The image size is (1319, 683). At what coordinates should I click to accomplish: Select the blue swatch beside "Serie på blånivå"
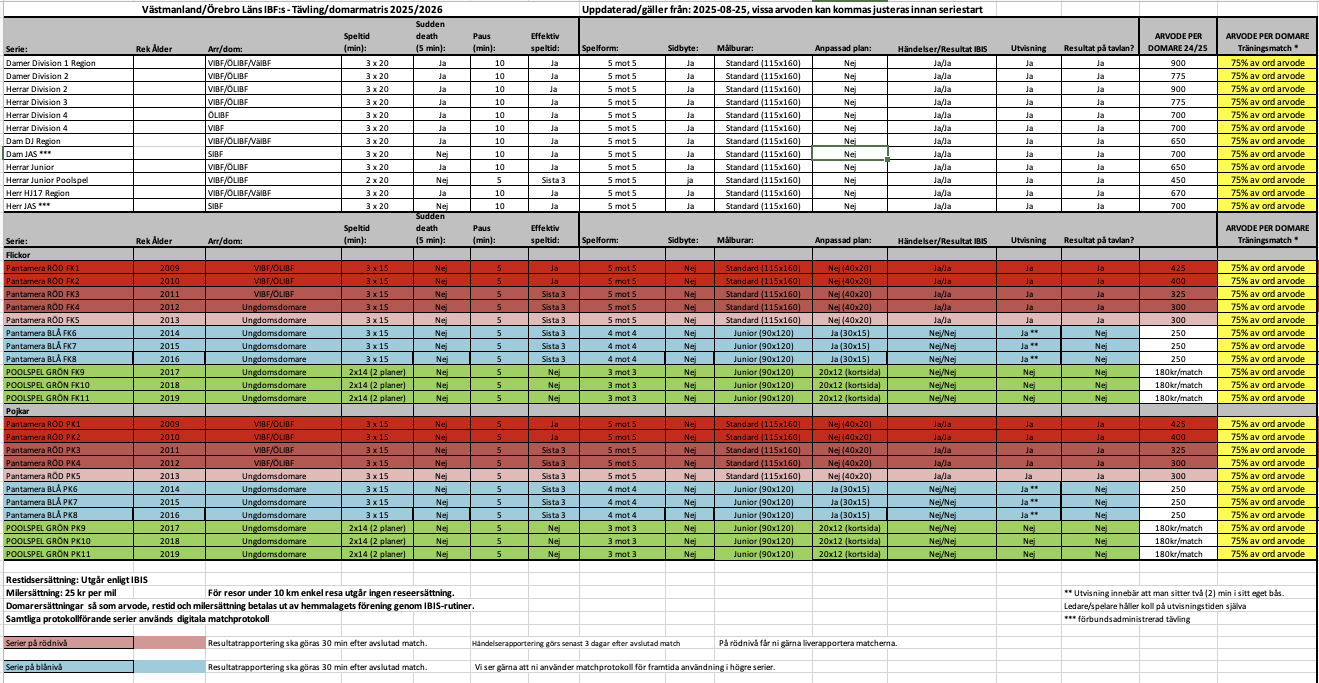click(169, 667)
